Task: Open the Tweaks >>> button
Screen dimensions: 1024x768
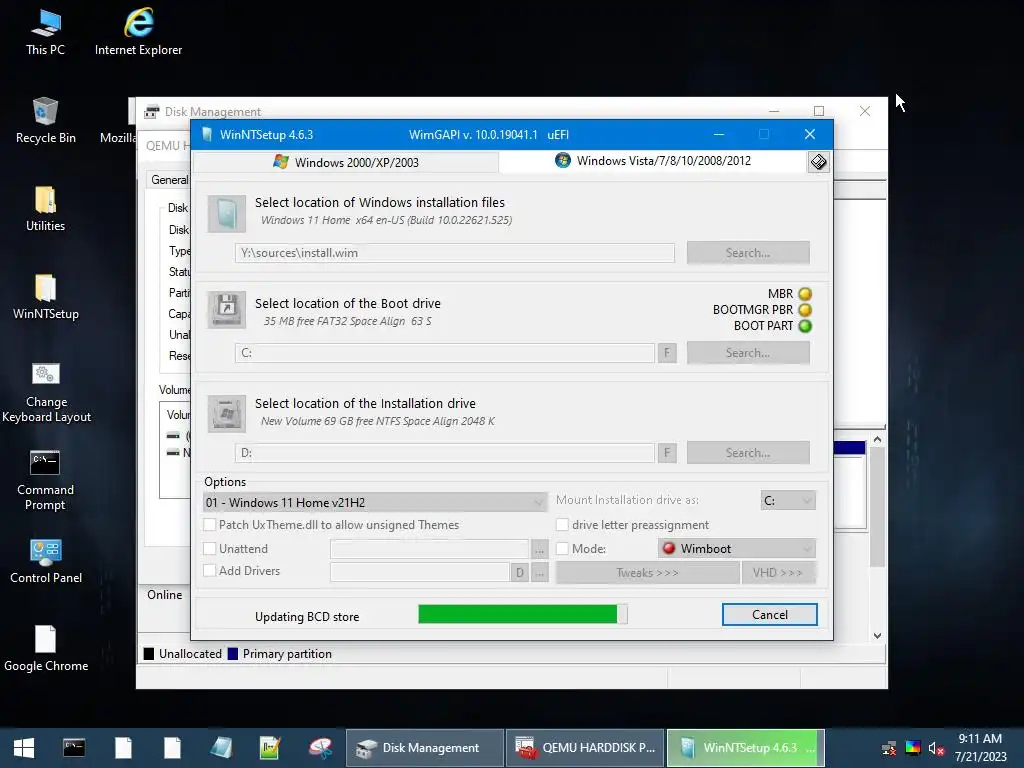Action: (x=647, y=573)
